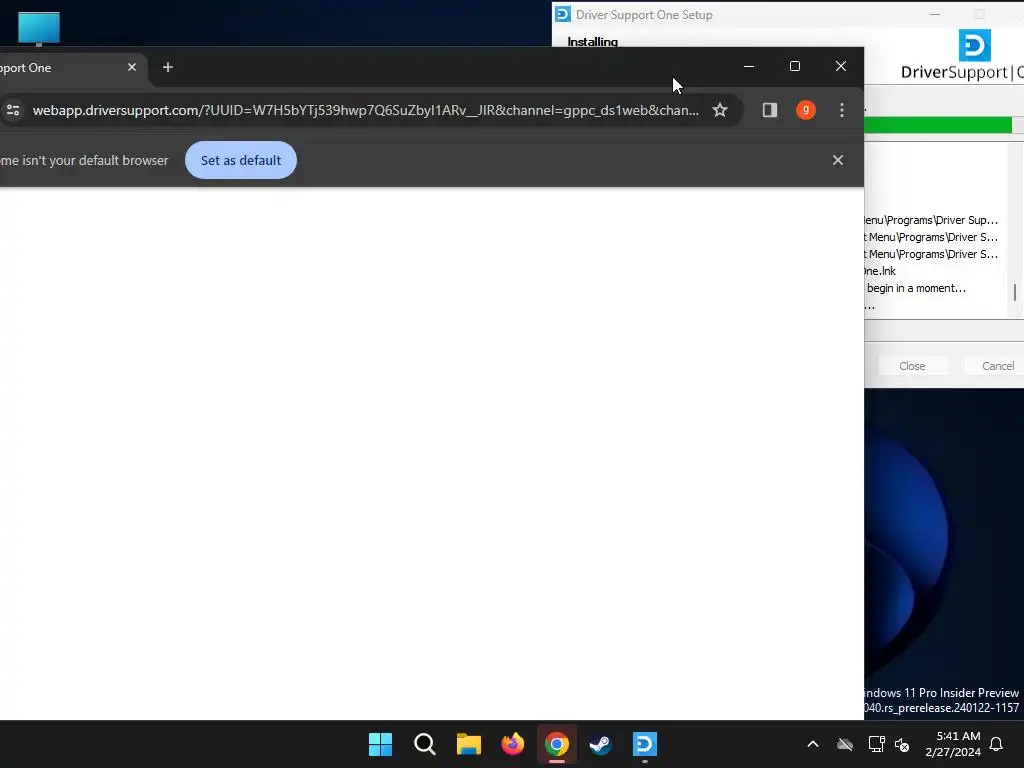Select desktop monitor icon at top left
Screen dimensions: 1024x768
[39, 29]
